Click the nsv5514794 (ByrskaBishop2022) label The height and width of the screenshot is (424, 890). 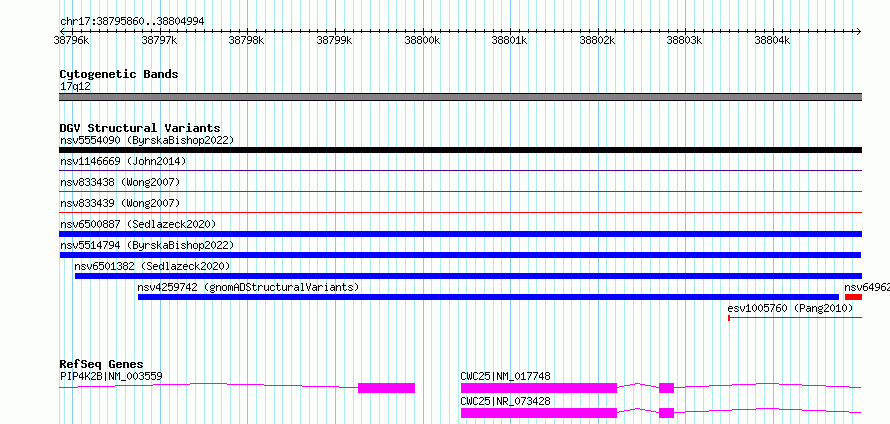(x=147, y=245)
